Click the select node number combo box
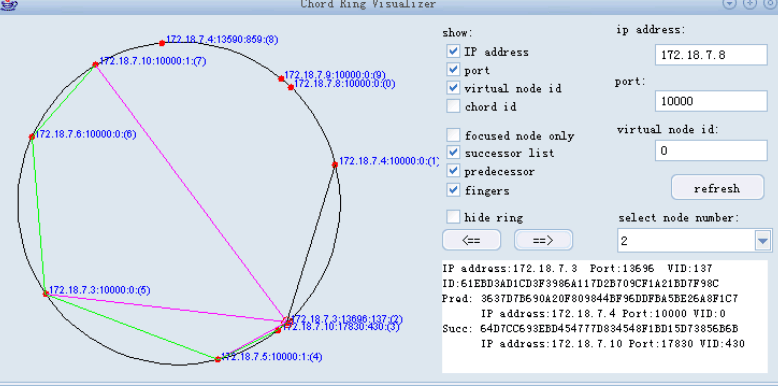This screenshot has height=386, width=778. tap(693, 241)
